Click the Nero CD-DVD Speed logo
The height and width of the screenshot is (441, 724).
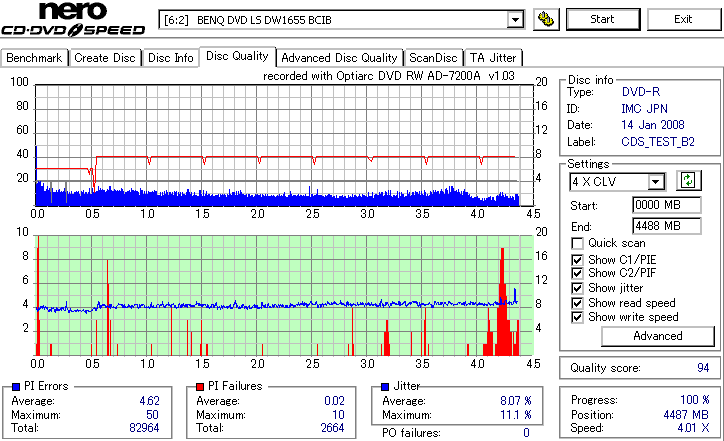[x=73, y=19]
